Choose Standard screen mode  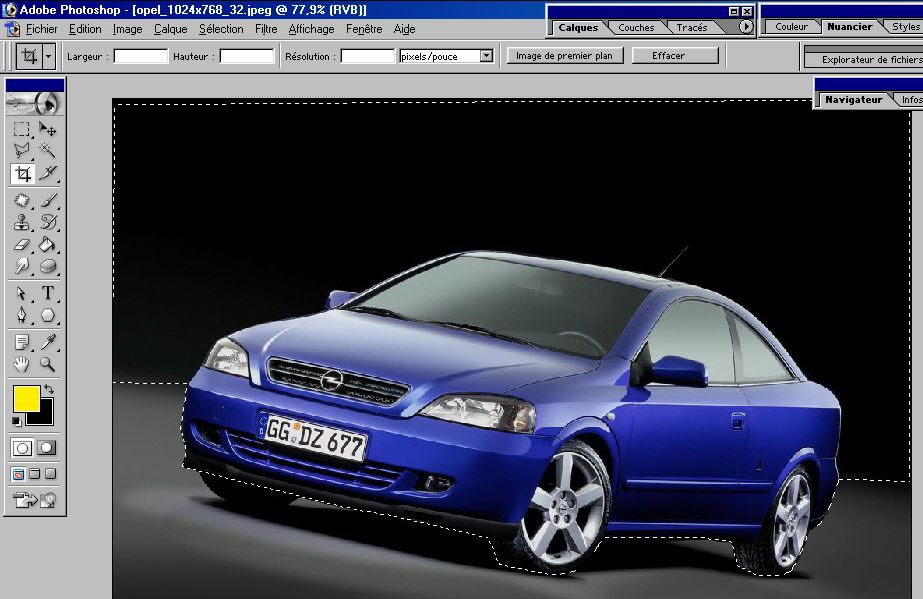coord(18,474)
